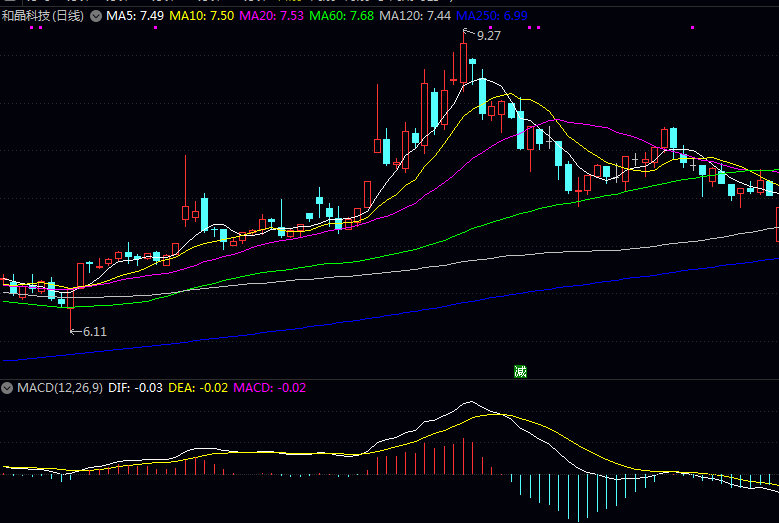Select the MA5: 7.49 label

tap(135, 17)
